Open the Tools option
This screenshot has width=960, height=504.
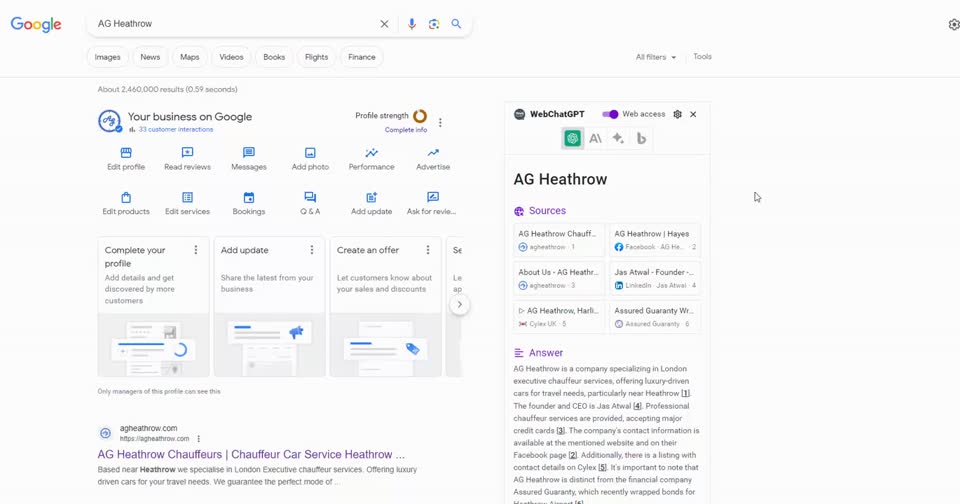[x=702, y=56]
